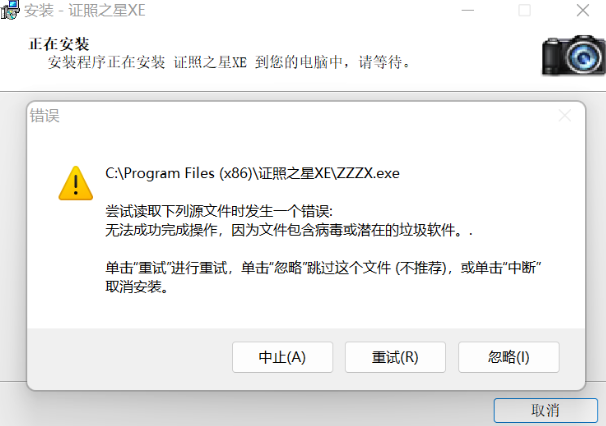Viewport: 606px width, 426px height.
Task: Click the 正在安装 heading
Action: pyautogui.click(x=59, y=44)
